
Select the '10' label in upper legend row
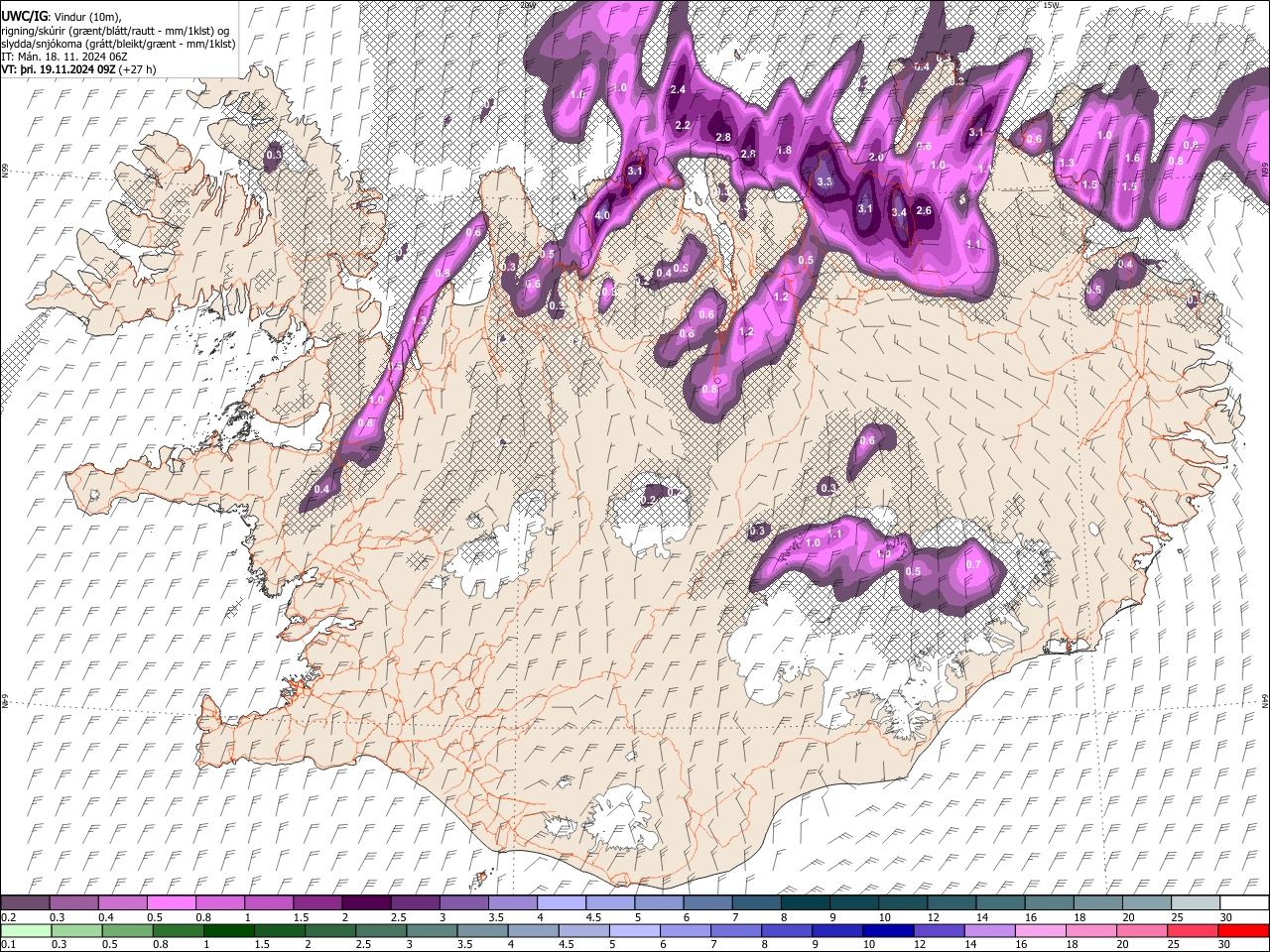[884, 917]
